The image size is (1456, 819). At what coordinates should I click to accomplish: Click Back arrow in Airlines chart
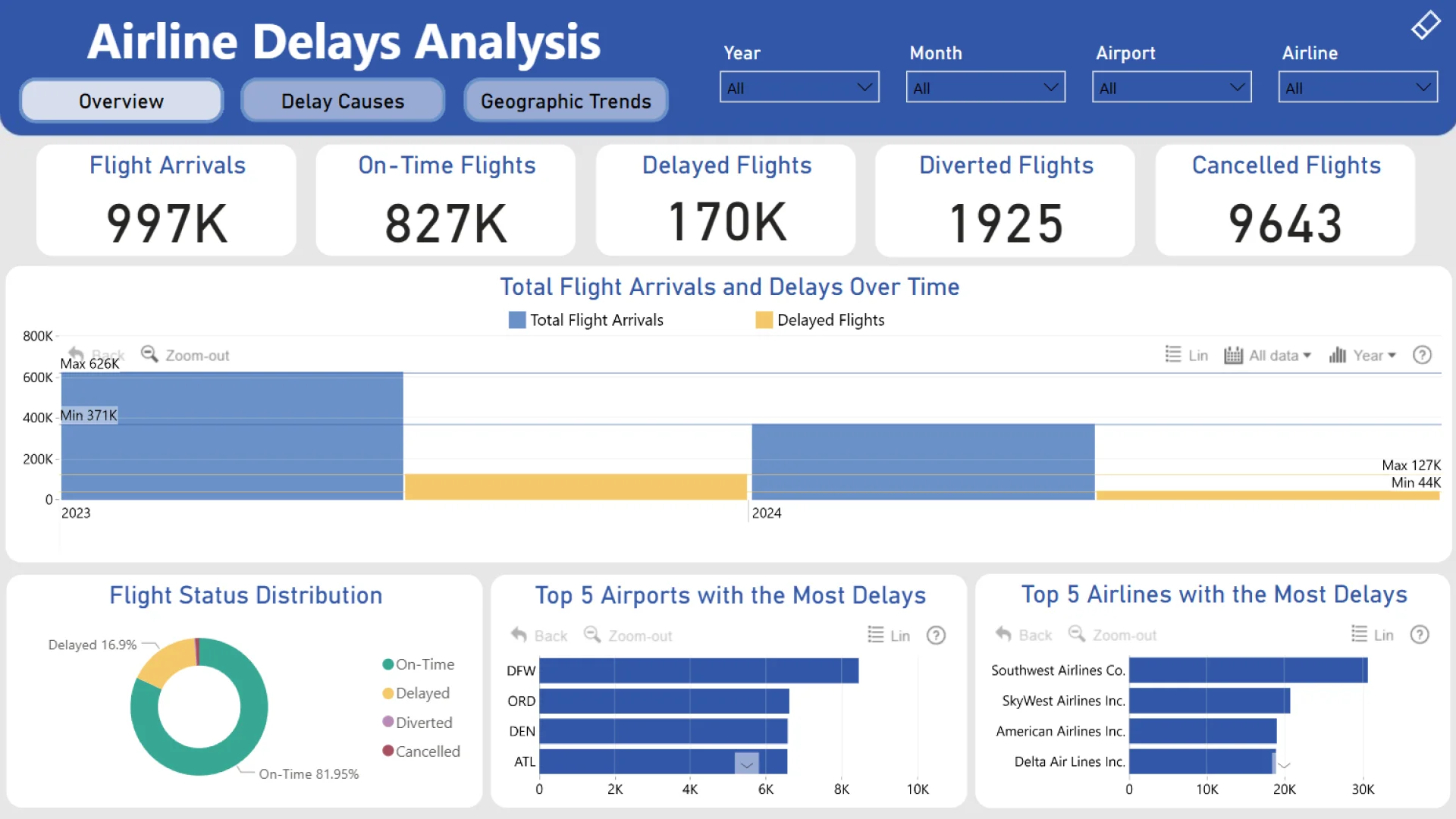pyautogui.click(x=1003, y=634)
